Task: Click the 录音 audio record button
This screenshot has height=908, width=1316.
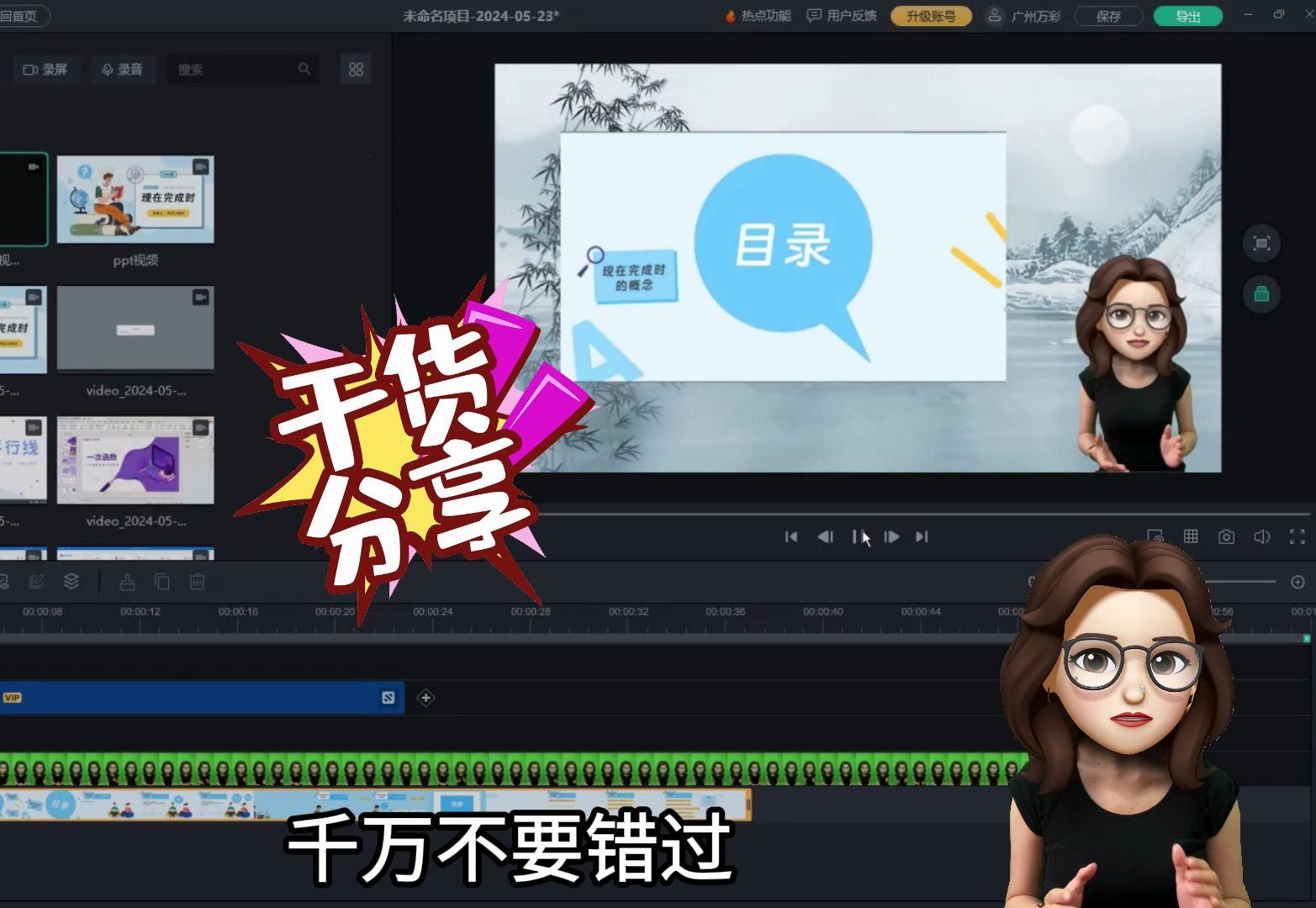Action: [x=122, y=69]
